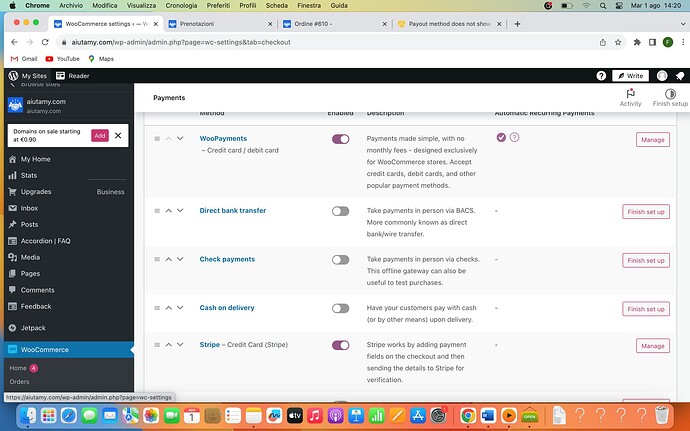Image resolution: width=690 pixels, height=431 pixels.
Task: Click Manage button for Stripe
Action: tap(653, 346)
